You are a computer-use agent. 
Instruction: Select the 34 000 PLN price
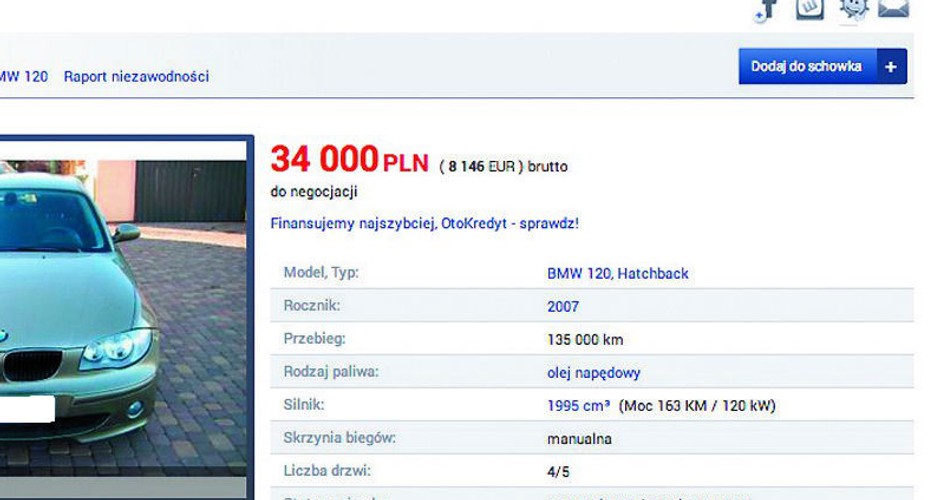coord(350,159)
